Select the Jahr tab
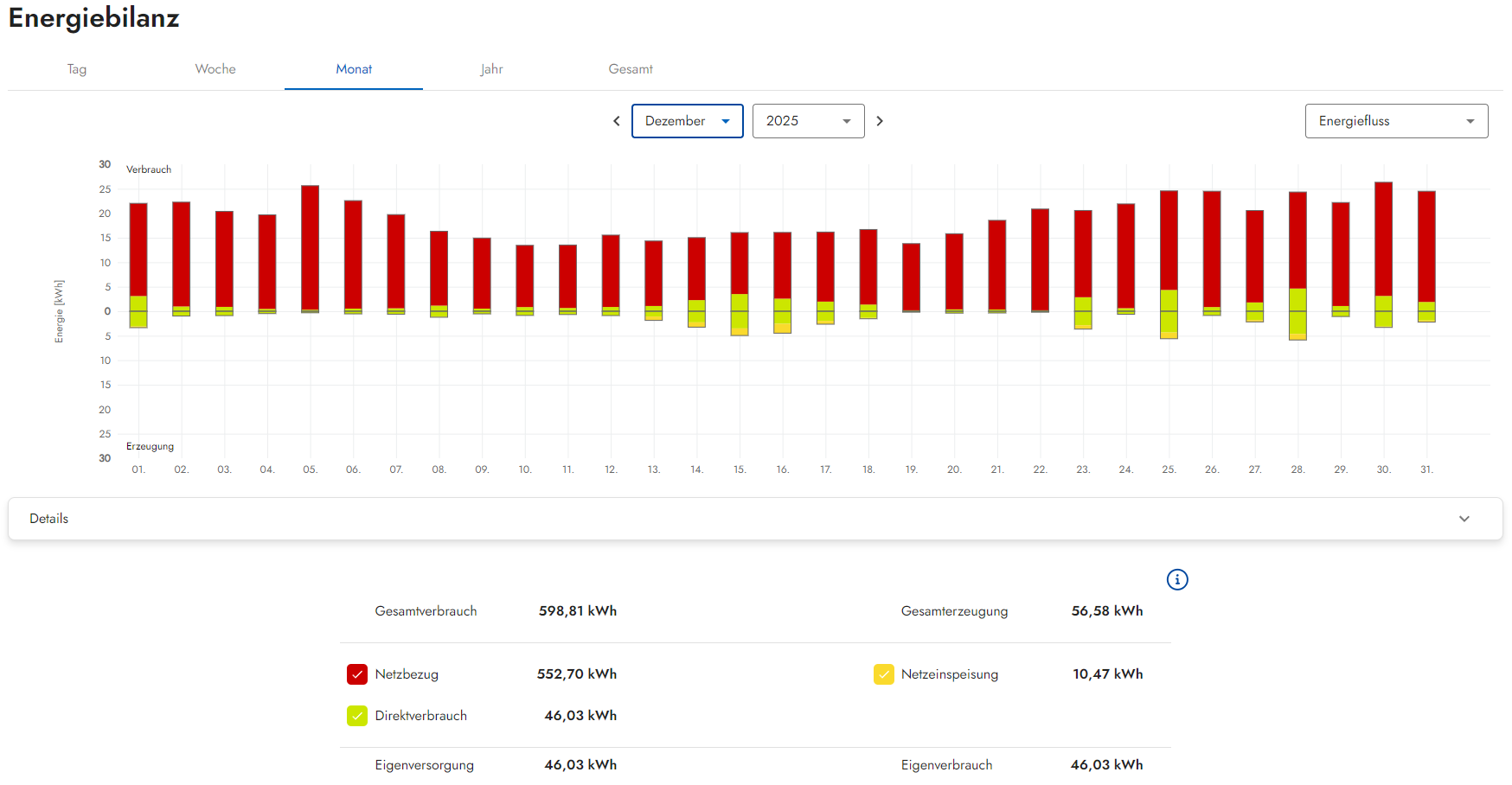 point(492,69)
